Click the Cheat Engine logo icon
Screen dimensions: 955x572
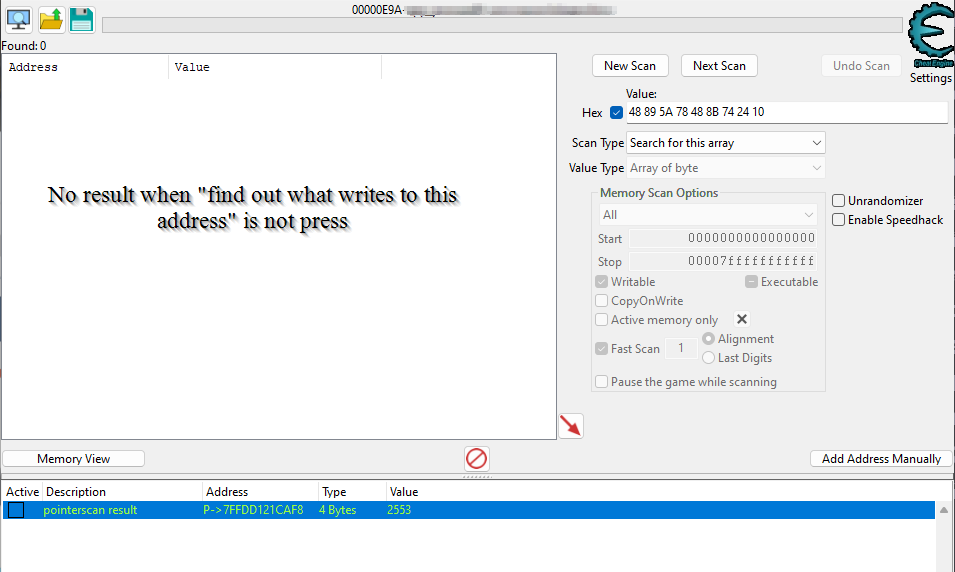pos(930,36)
